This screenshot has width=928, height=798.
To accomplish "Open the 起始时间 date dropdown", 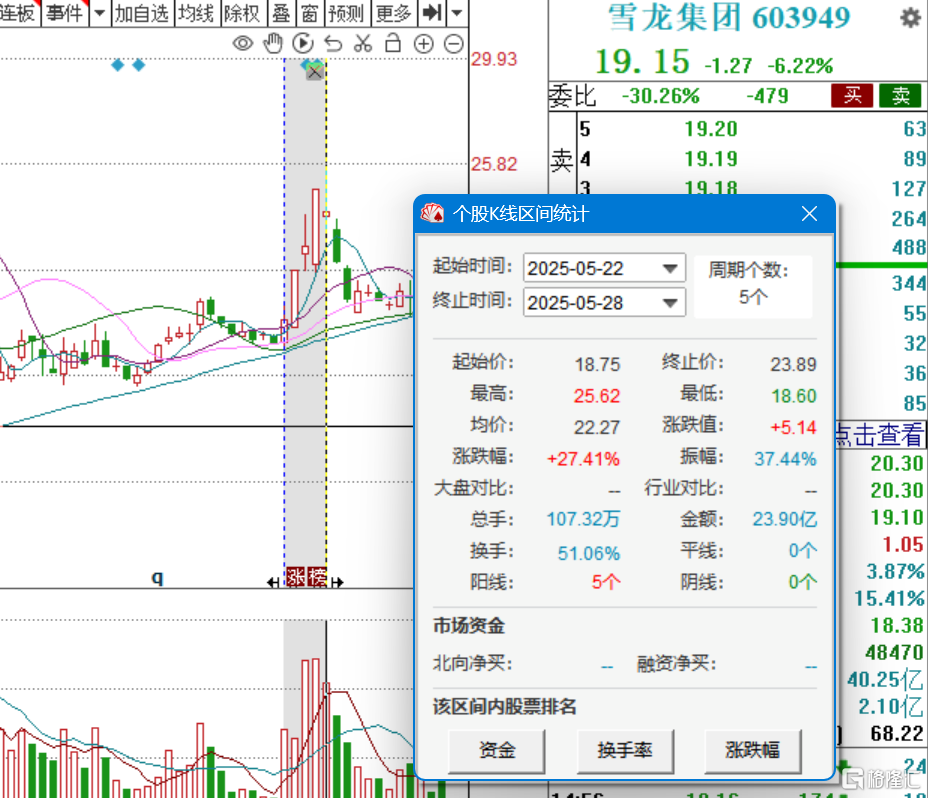I will (670, 268).
